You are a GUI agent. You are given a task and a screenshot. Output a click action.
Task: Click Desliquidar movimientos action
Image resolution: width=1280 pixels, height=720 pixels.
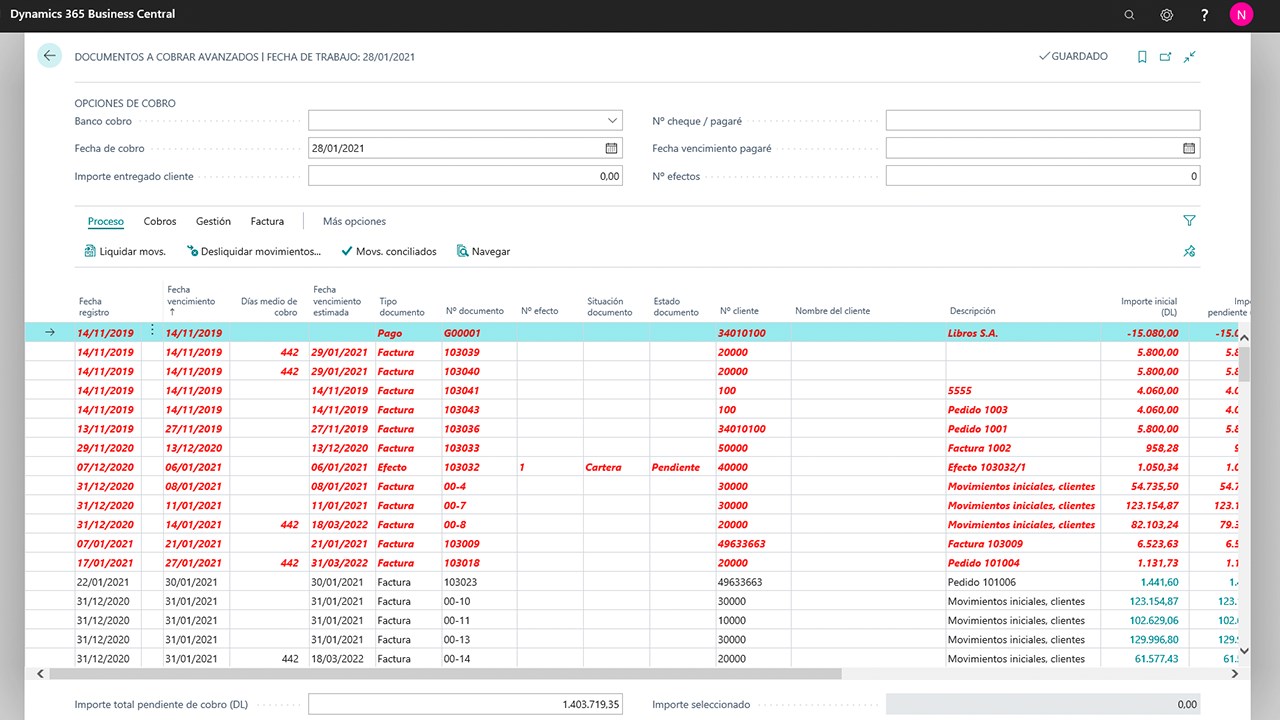click(x=253, y=251)
